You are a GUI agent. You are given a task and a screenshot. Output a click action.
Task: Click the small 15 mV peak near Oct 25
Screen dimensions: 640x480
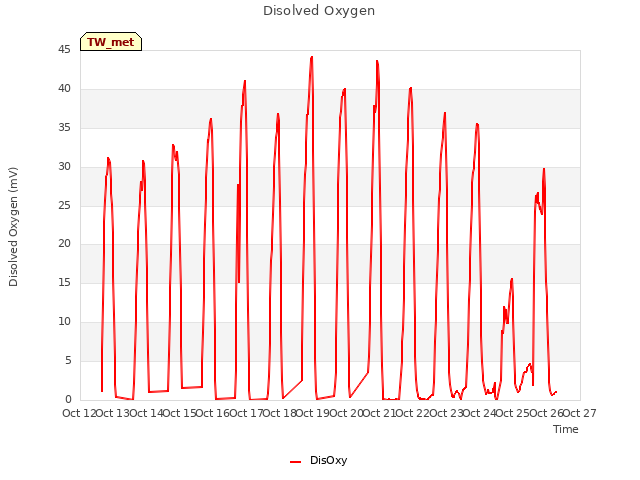pyautogui.click(x=512, y=279)
